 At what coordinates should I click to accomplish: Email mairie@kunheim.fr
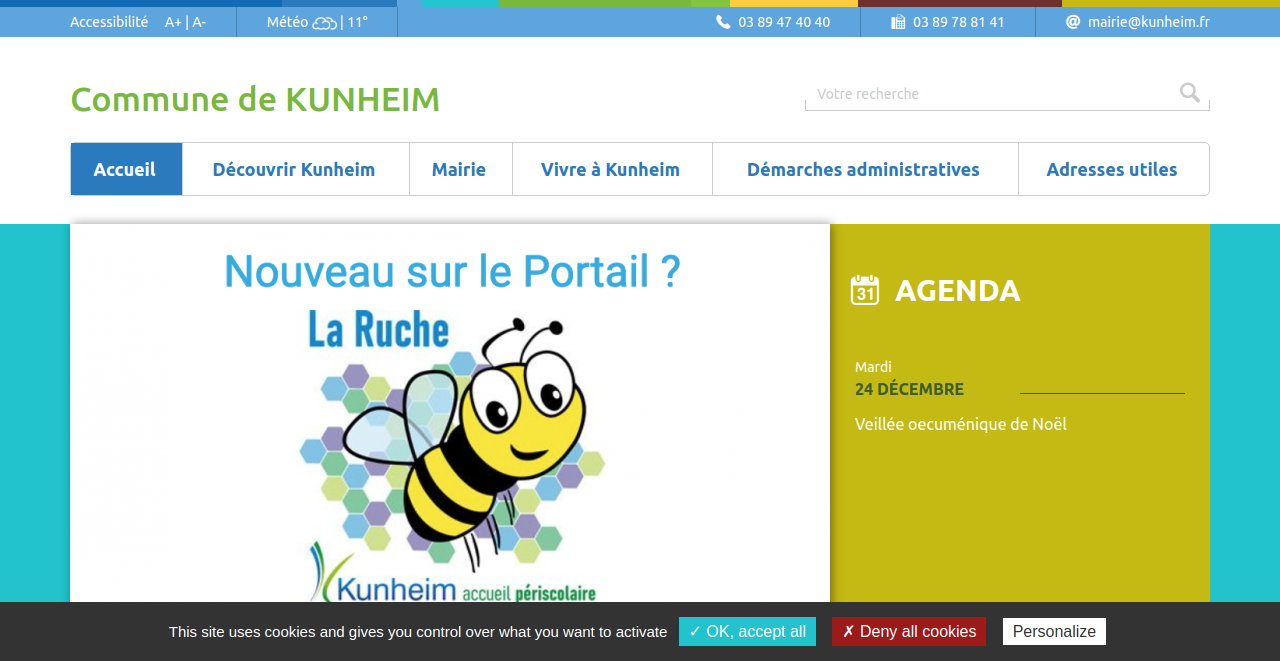(x=1149, y=22)
